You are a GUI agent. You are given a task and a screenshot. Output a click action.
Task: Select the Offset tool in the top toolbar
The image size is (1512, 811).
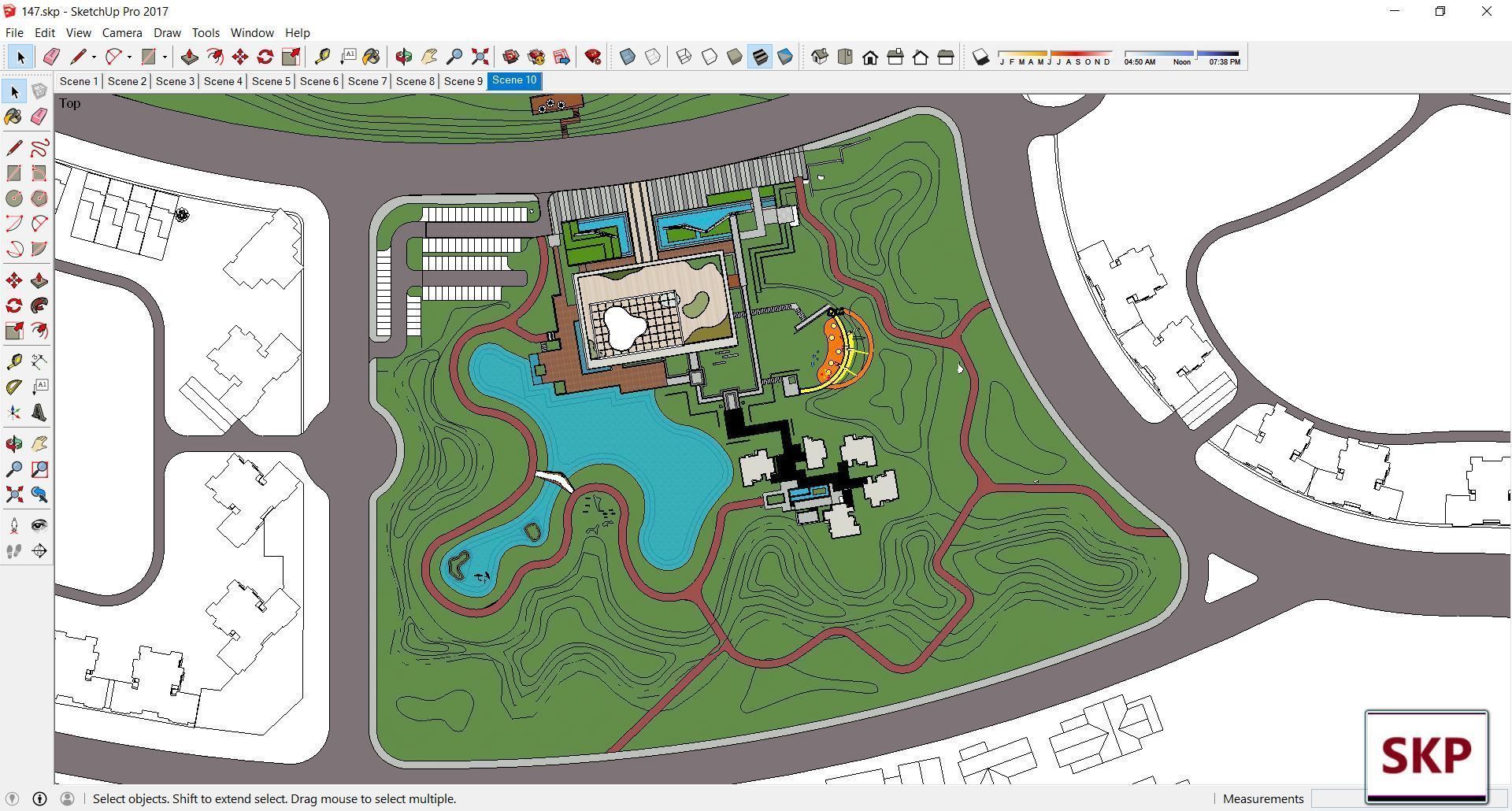pyautogui.click(x=214, y=57)
